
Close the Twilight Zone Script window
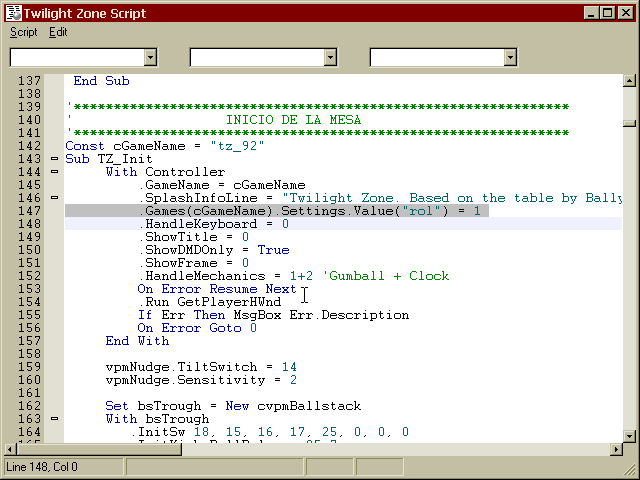click(626, 13)
